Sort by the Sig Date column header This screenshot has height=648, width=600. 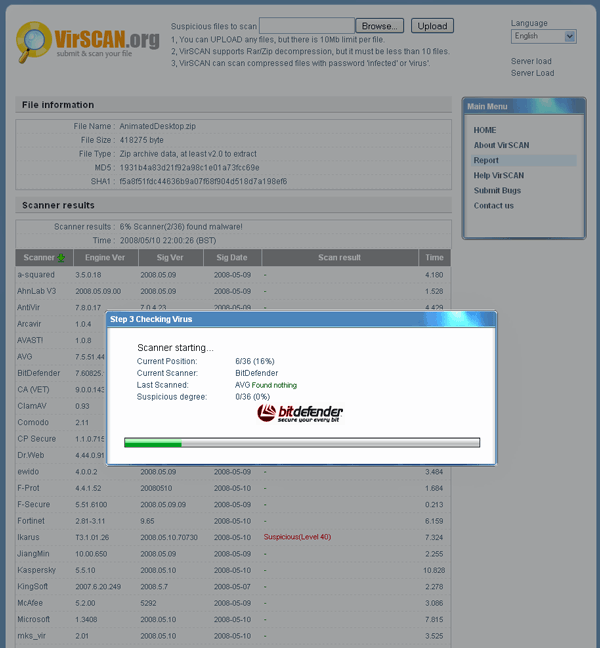pyautogui.click(x=232, y=257)
